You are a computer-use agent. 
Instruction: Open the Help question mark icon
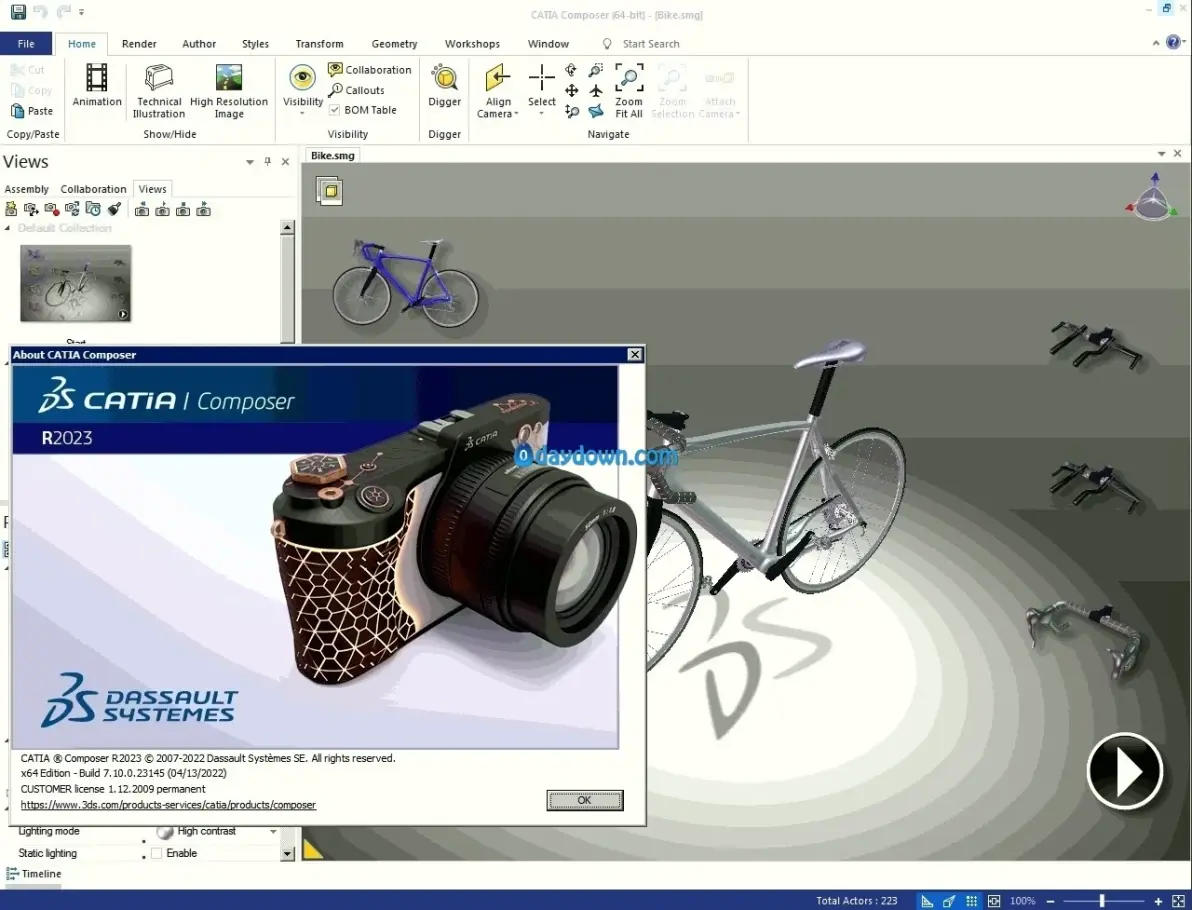click(1175, 43)
